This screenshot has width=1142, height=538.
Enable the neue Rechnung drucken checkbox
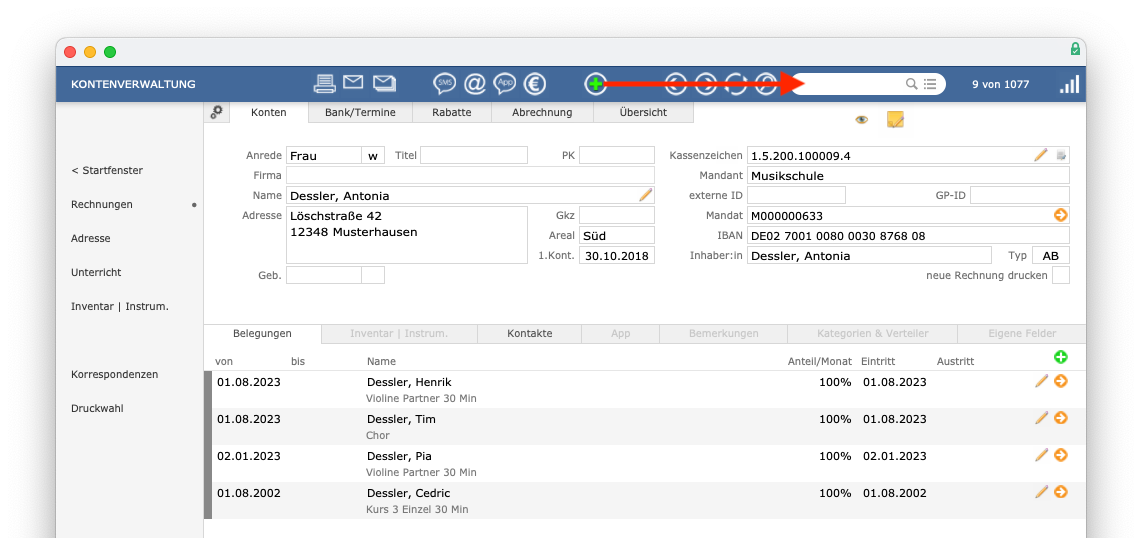[1061, 275]
